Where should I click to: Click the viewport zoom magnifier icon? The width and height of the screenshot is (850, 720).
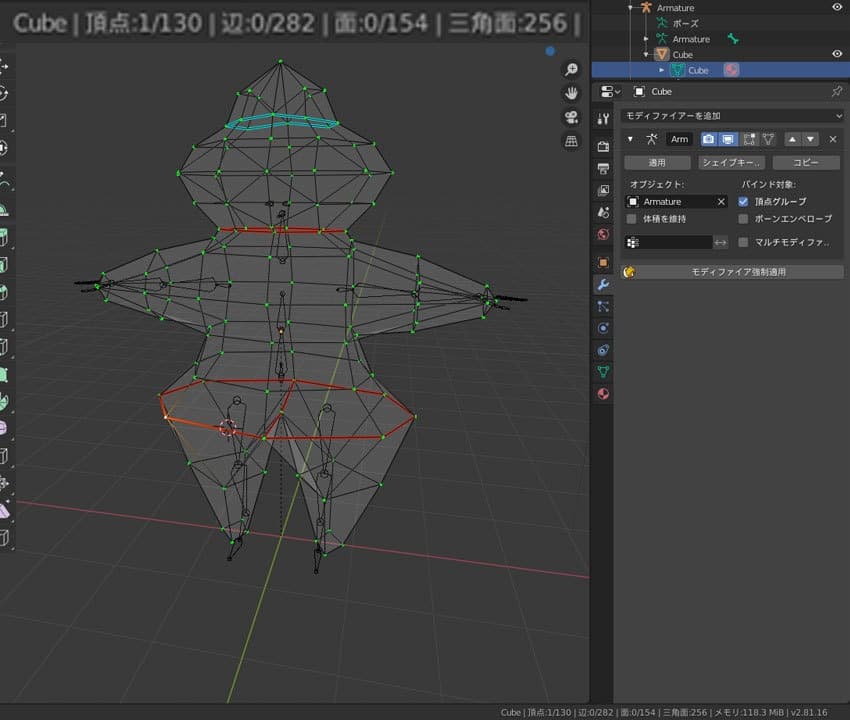click(571, 69)
